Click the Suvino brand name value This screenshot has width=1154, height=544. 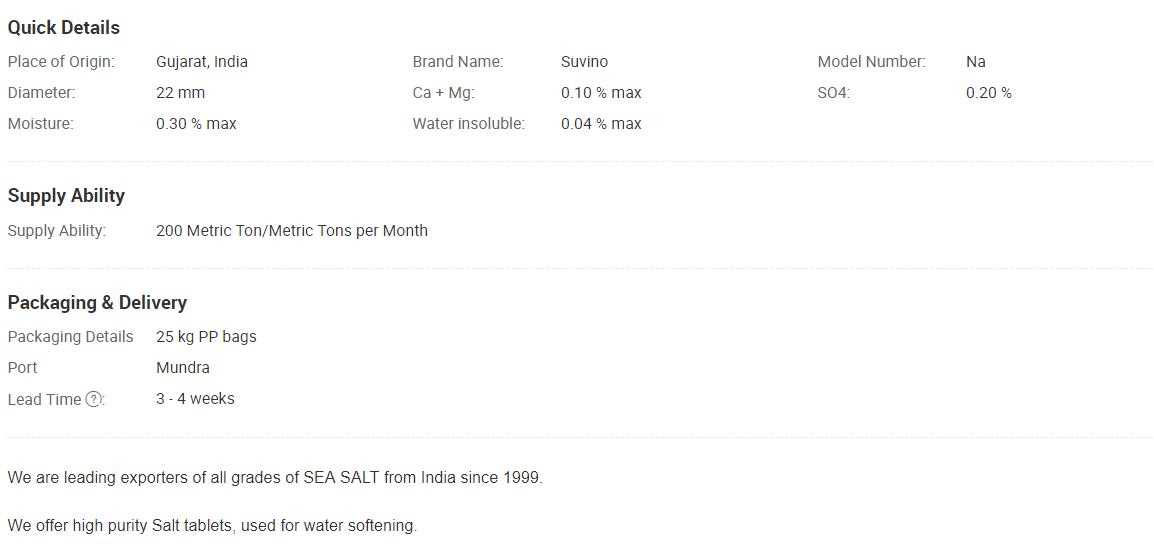584,62
